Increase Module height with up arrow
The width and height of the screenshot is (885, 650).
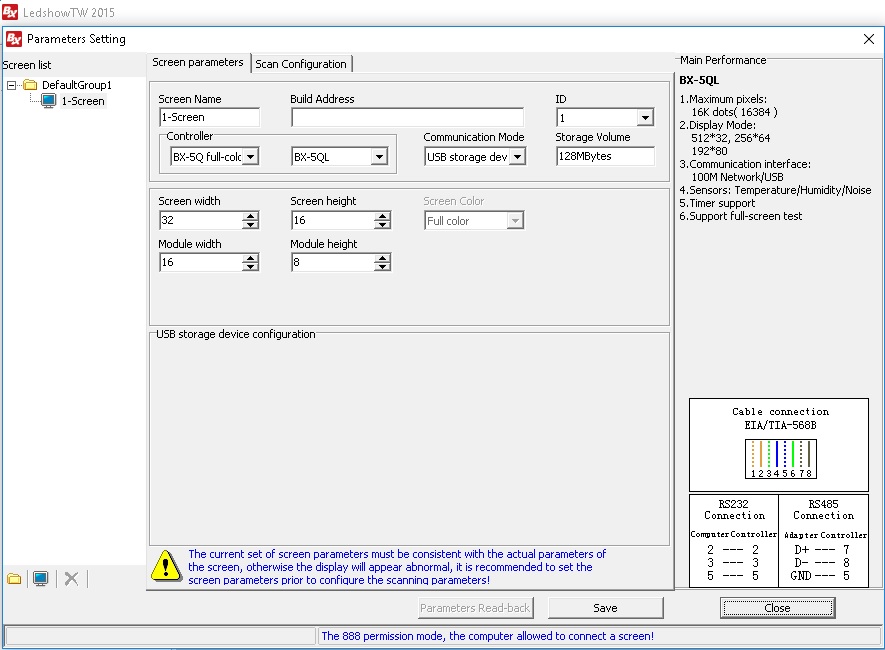pyautogui.click(x=382, y=258)
